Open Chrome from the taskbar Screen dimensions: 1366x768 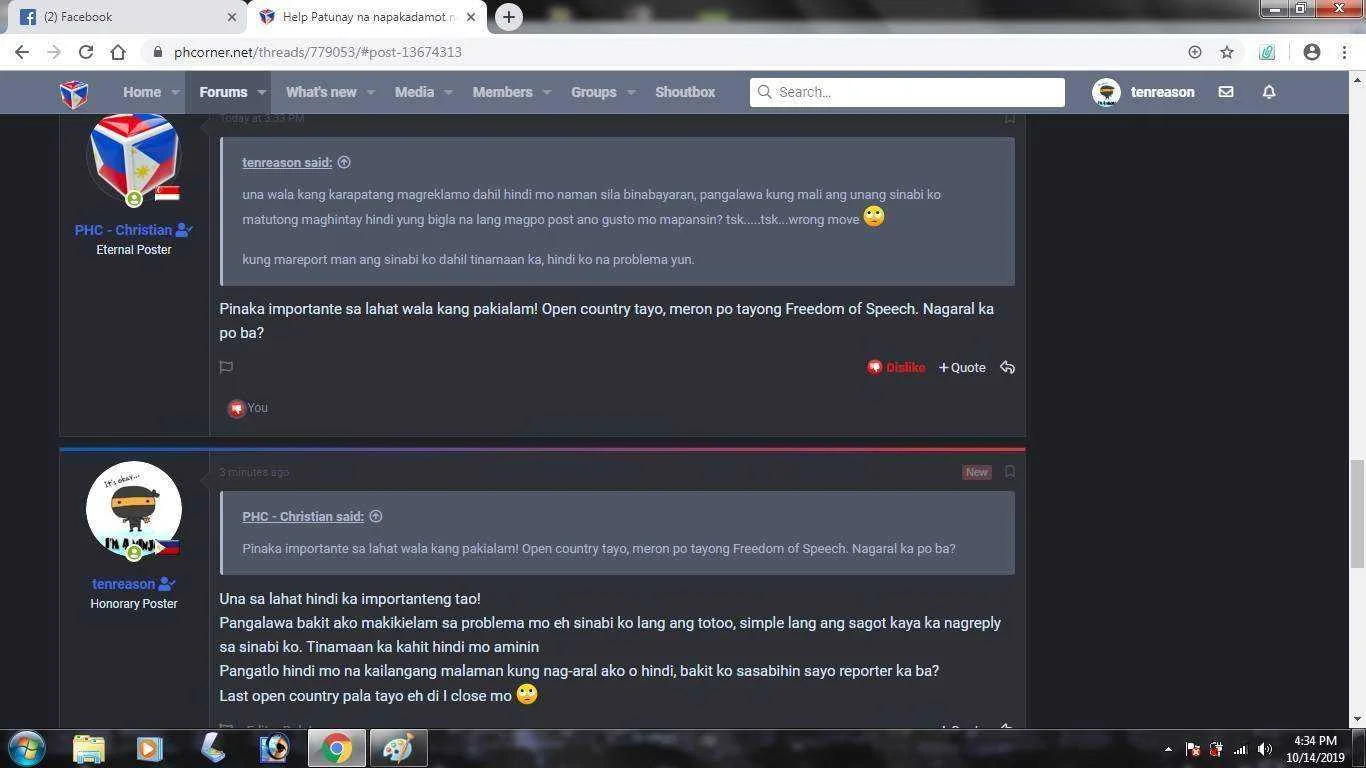(x=337, y=748)
